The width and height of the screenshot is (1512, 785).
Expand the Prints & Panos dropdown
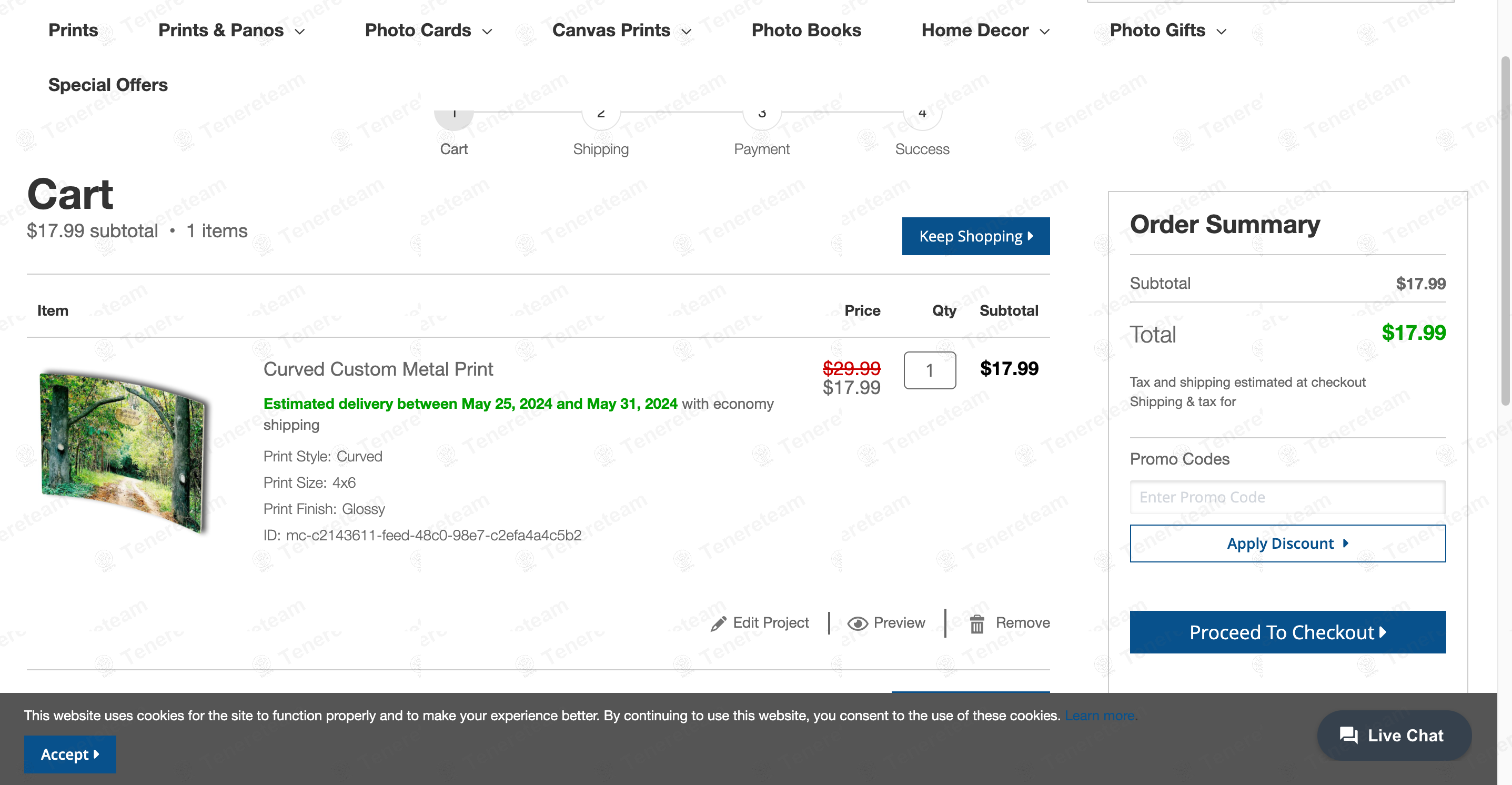click(x=299, y=32)
